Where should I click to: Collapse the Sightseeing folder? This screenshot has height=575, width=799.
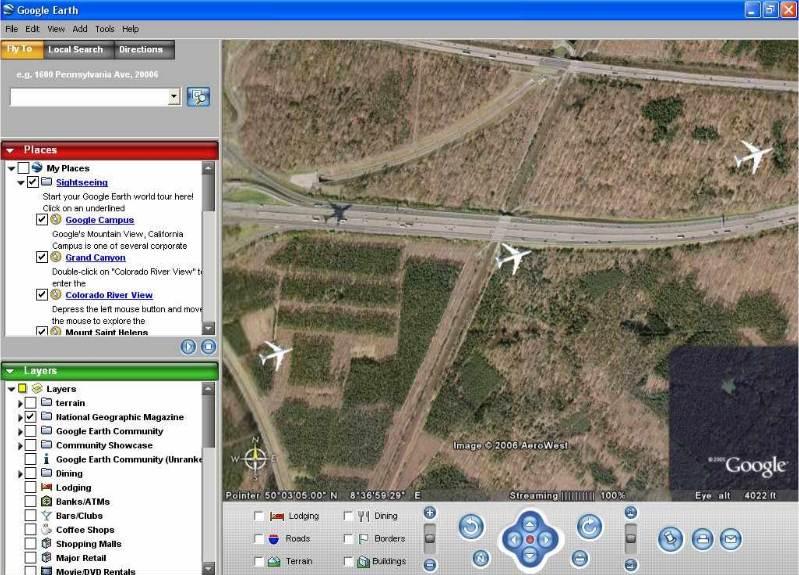tap(20, 183)
